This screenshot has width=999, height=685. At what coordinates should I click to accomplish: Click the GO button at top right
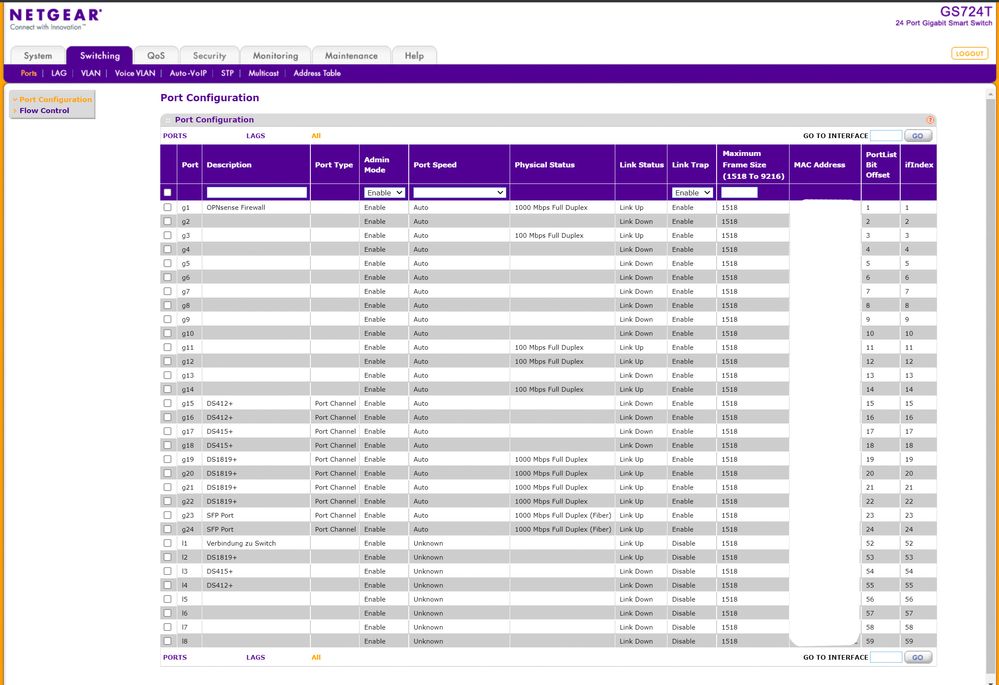917,135
